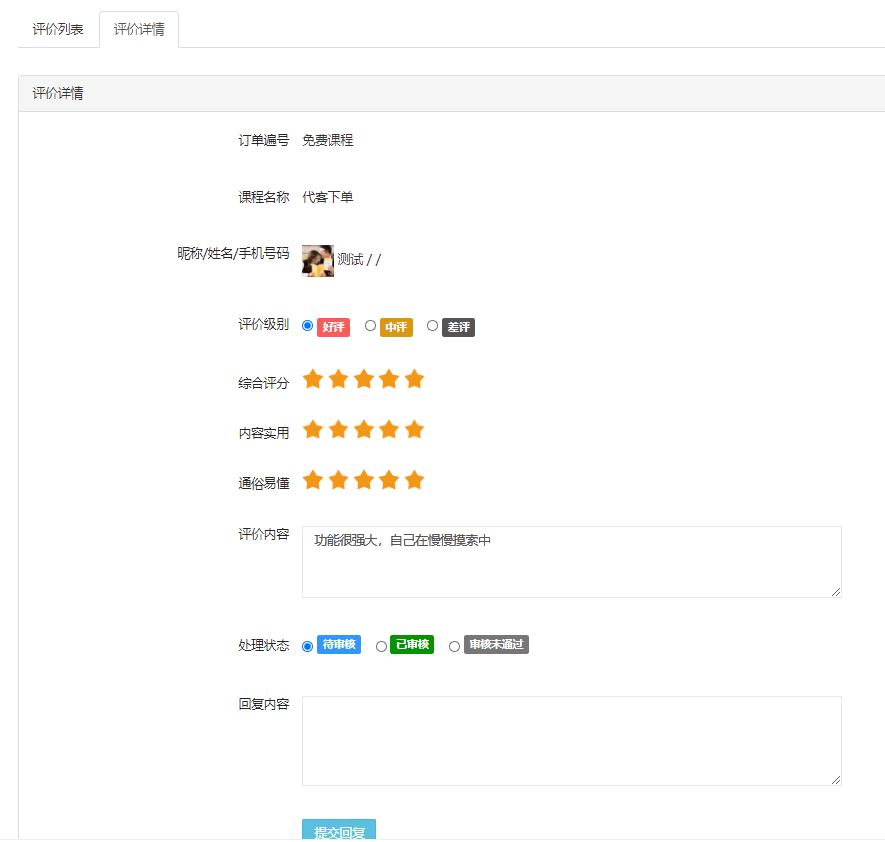
Task: Click the 课程名称 label
Action: (264, 198)
